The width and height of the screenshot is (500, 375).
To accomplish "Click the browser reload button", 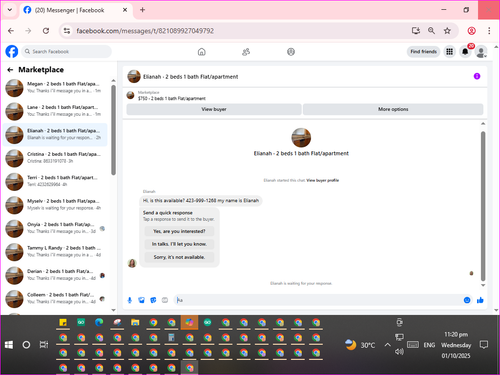I will (46, 31).
